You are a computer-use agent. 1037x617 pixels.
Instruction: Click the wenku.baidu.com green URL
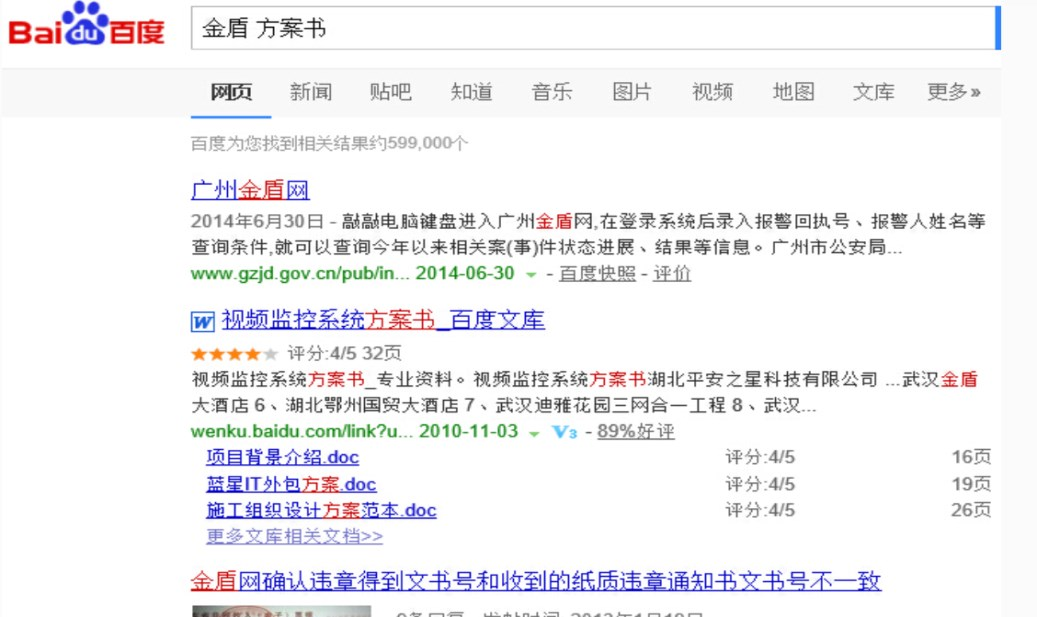[302, 431]
